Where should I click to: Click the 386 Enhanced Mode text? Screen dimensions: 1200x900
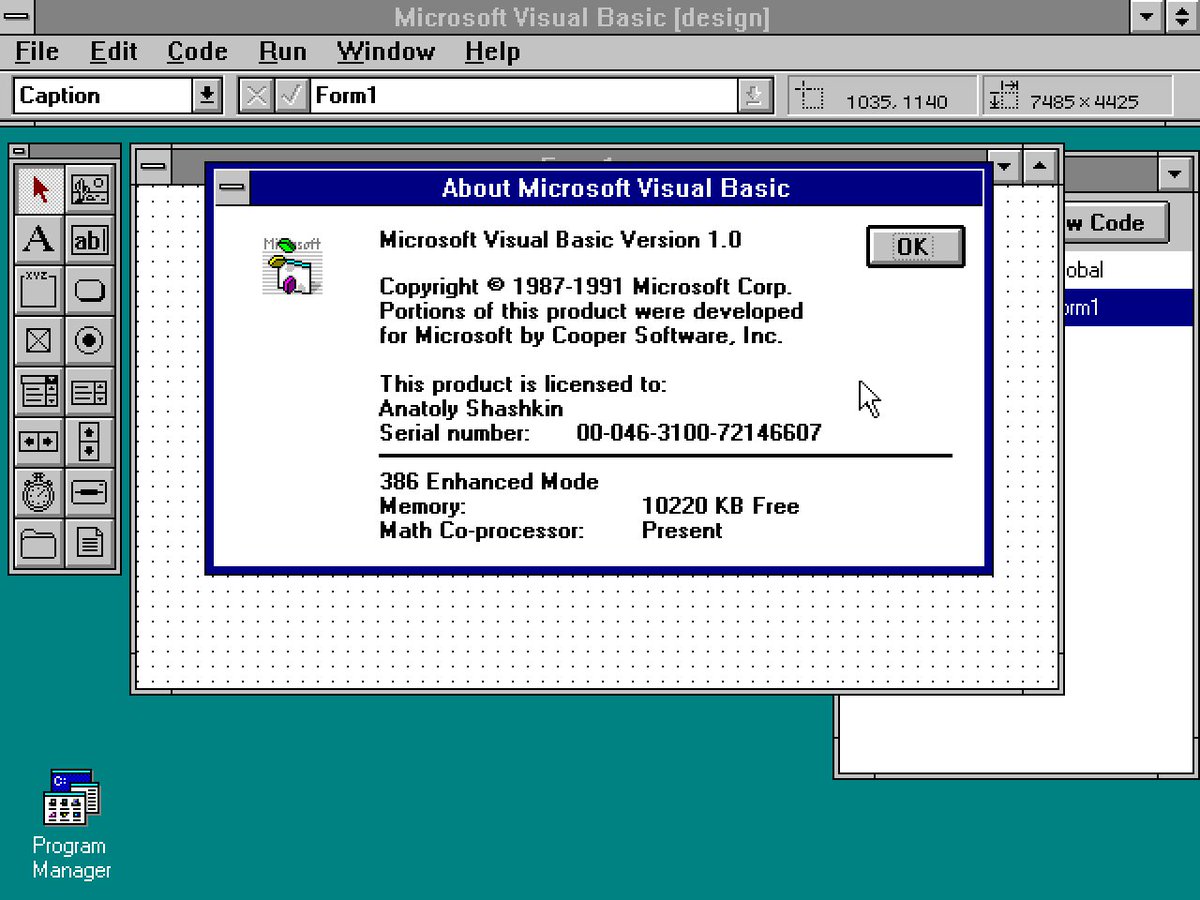(489, 482)
